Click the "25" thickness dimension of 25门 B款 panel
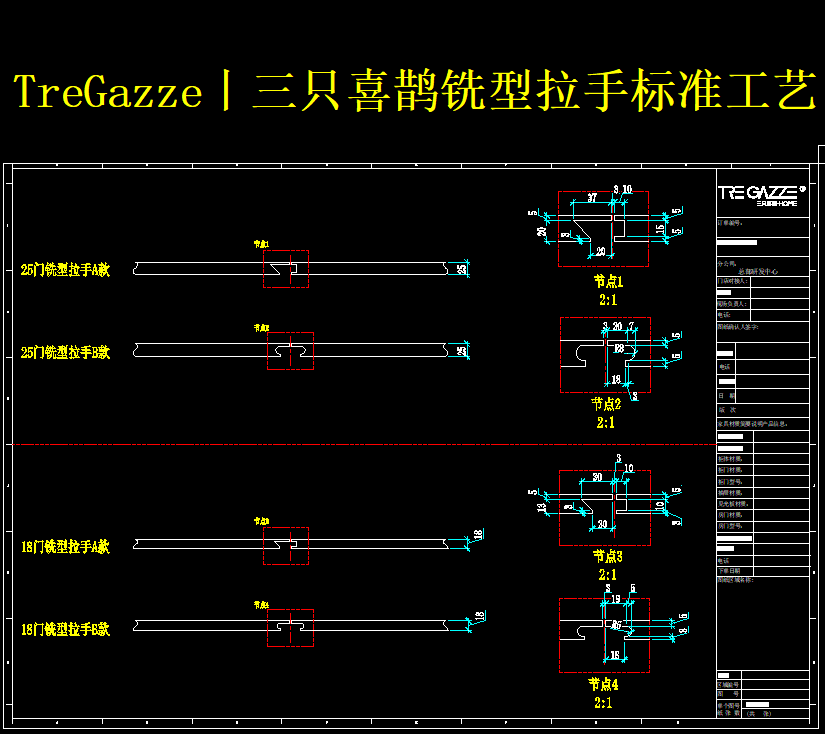The width and height of the screenshot is (825, 734). [x=461, y=351]
